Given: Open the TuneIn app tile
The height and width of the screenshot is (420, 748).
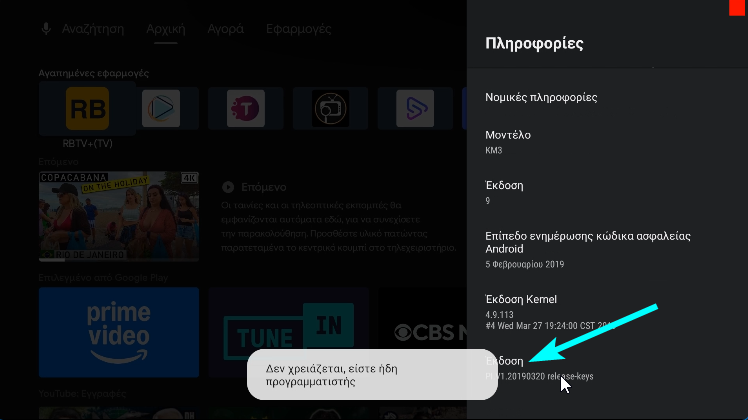Looking at the screenshot, I should [288, 330].
